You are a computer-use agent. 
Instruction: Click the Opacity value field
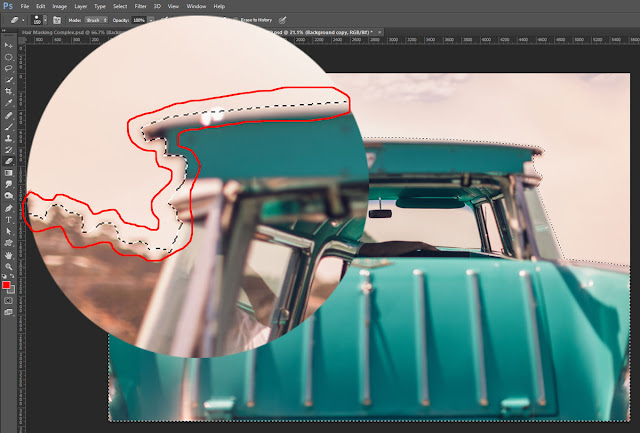(139, 20)
